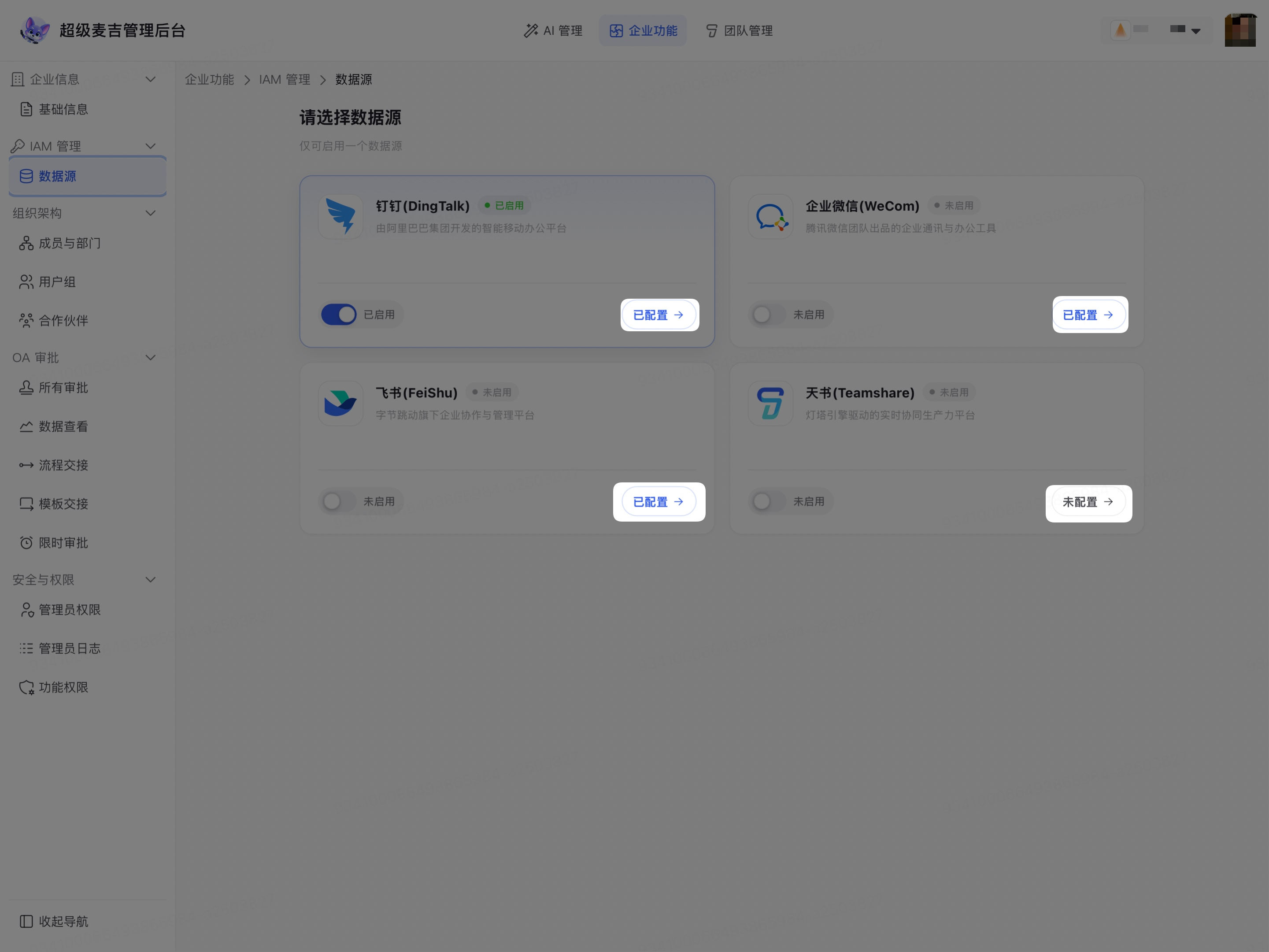The image size is (1269, 952).
Task: Click the DingTalk logo icon
Action: (341, 216)
